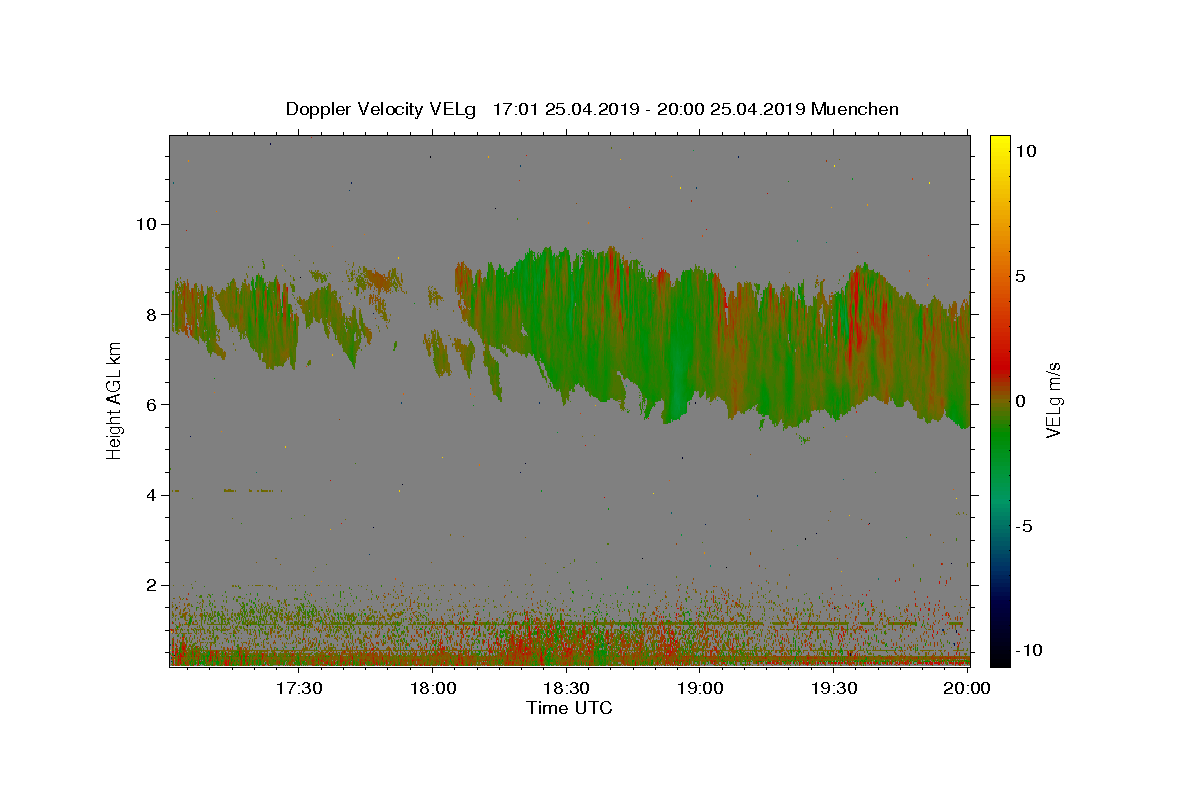Click the 2 km height tick label
The image size is (1200, 800).
(153, 585)
